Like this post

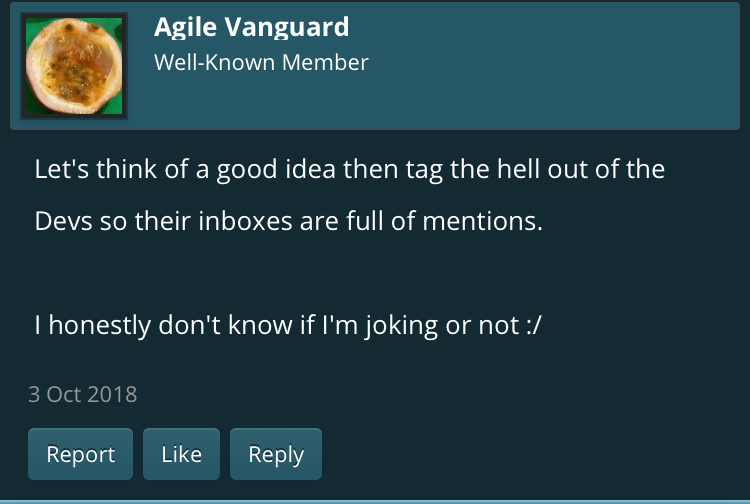(x=181, y=454)
